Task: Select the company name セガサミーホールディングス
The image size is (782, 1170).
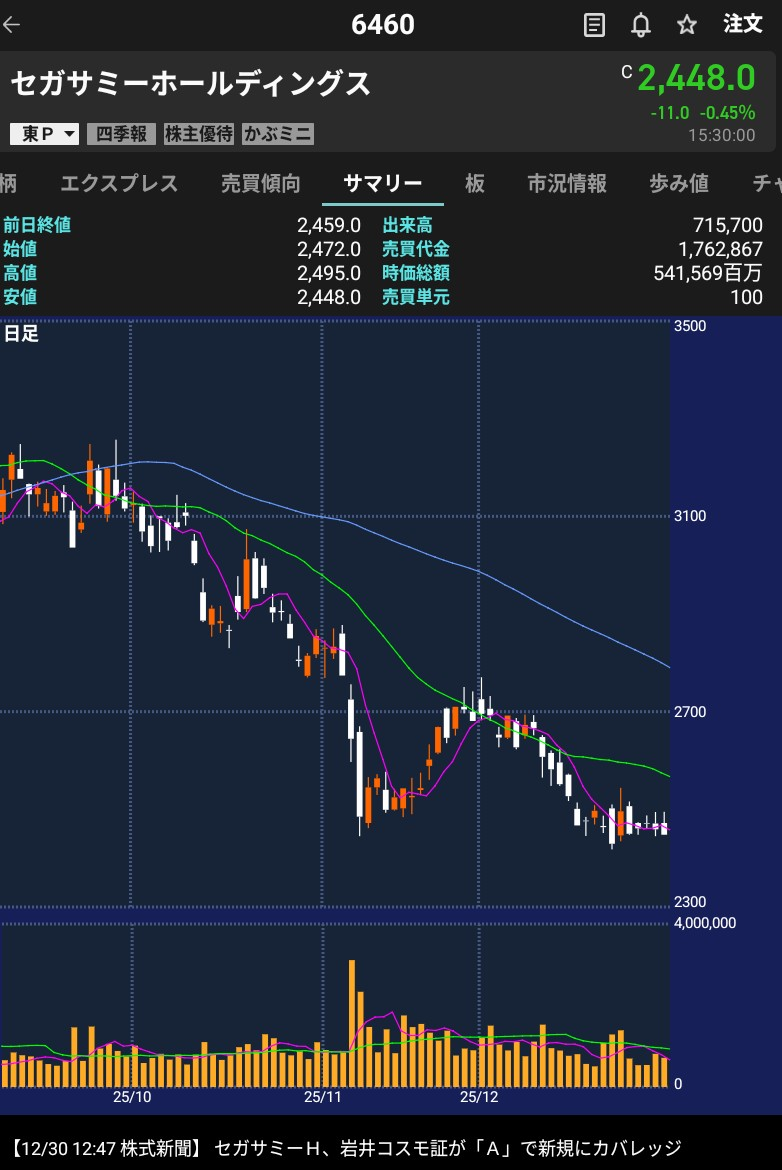Action: pos(190,84)
